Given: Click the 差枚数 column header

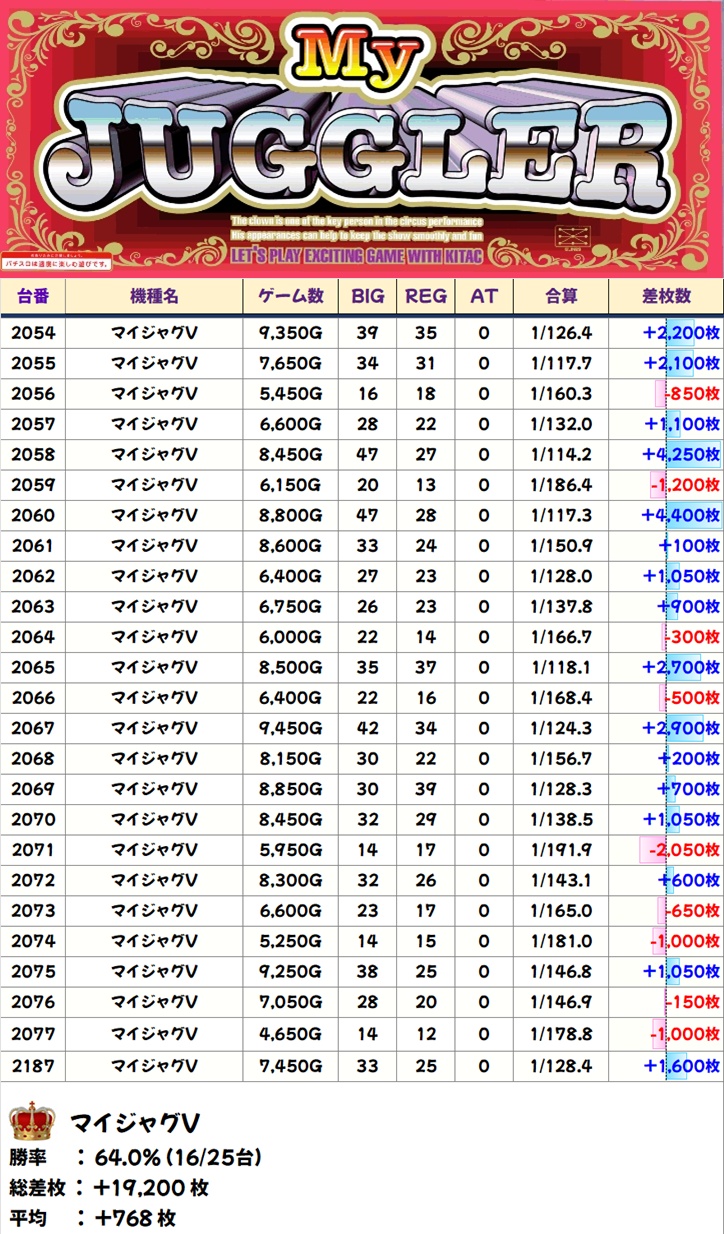Looking at the screenshot, I should pos(666,297).
